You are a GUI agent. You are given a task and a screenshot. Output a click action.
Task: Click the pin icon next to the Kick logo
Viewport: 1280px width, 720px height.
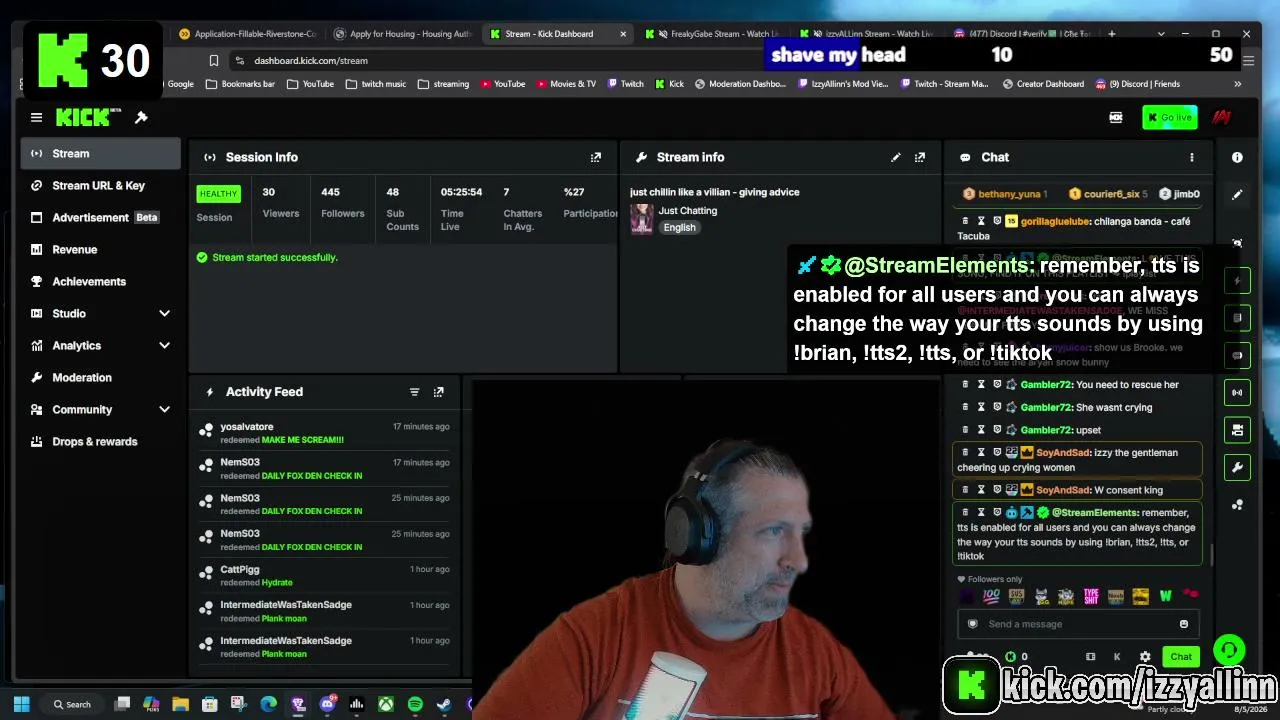[141, 118]
